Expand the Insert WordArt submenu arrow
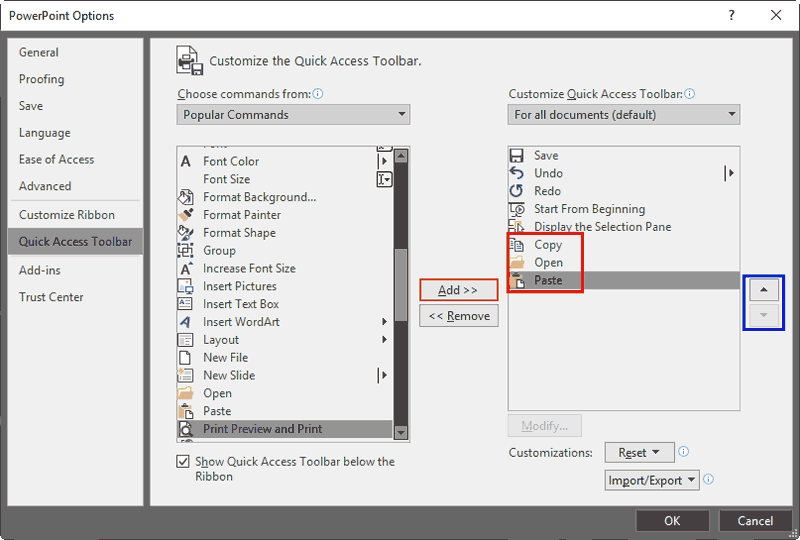 click(x=384, y=322)
